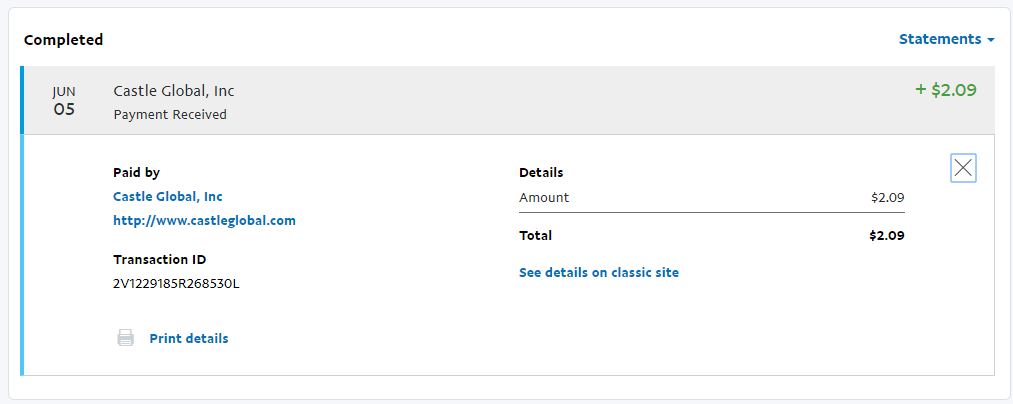This screenshot has height=404, width=1013.
Task: Click the Amount row value $2.09
Action: tap(887, 197)
